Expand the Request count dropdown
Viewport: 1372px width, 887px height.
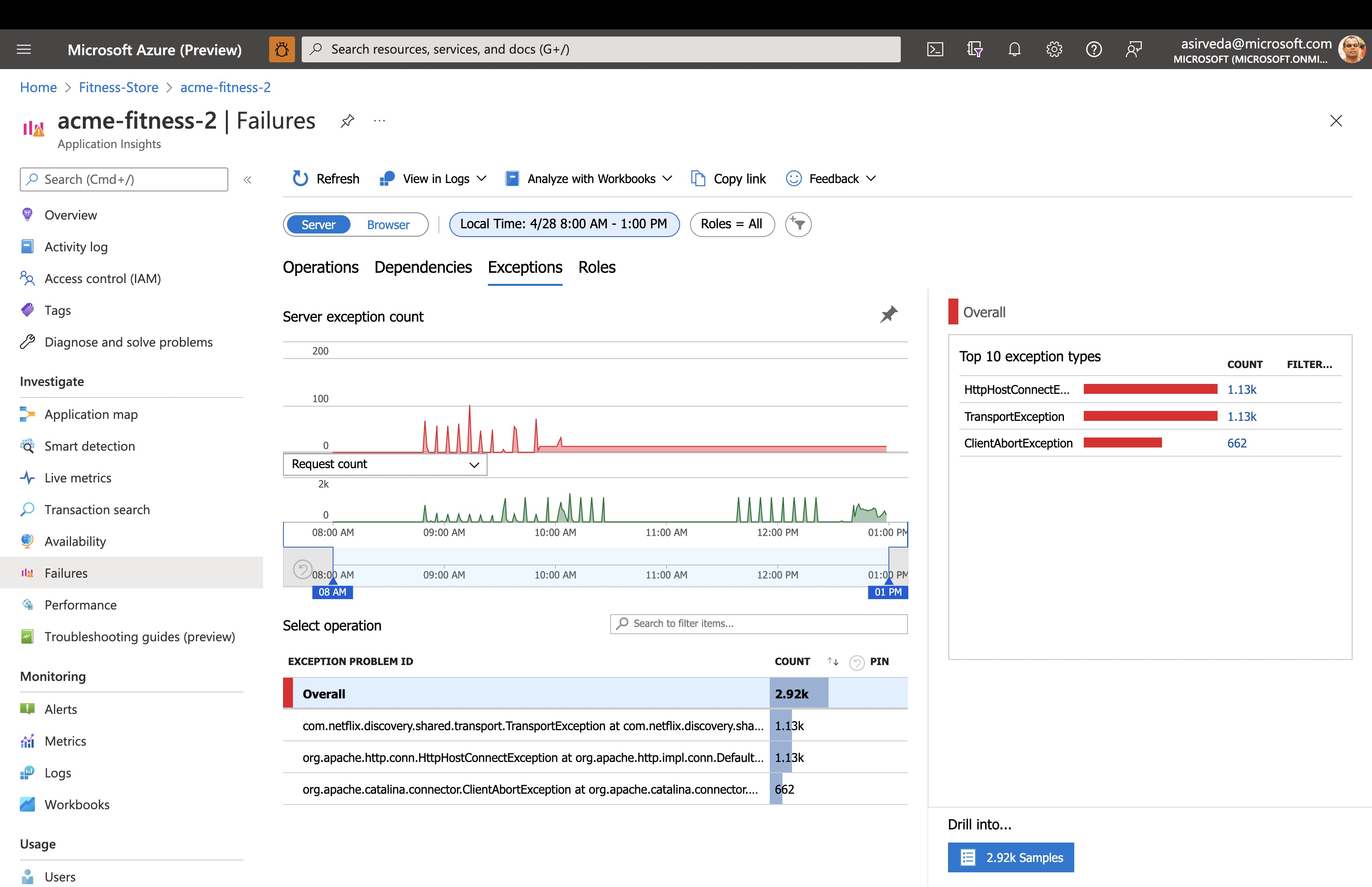click(385, 464)
